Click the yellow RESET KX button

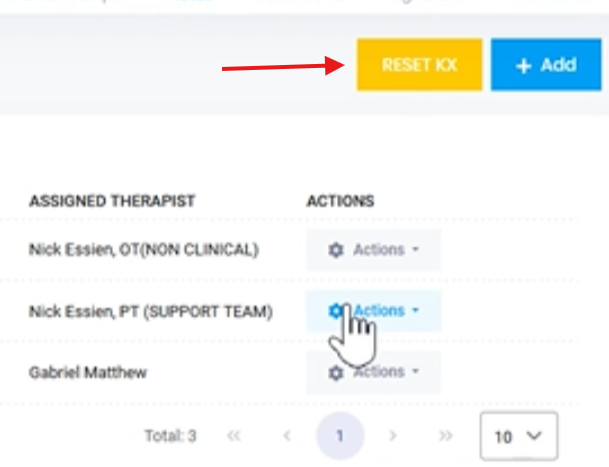419,65
